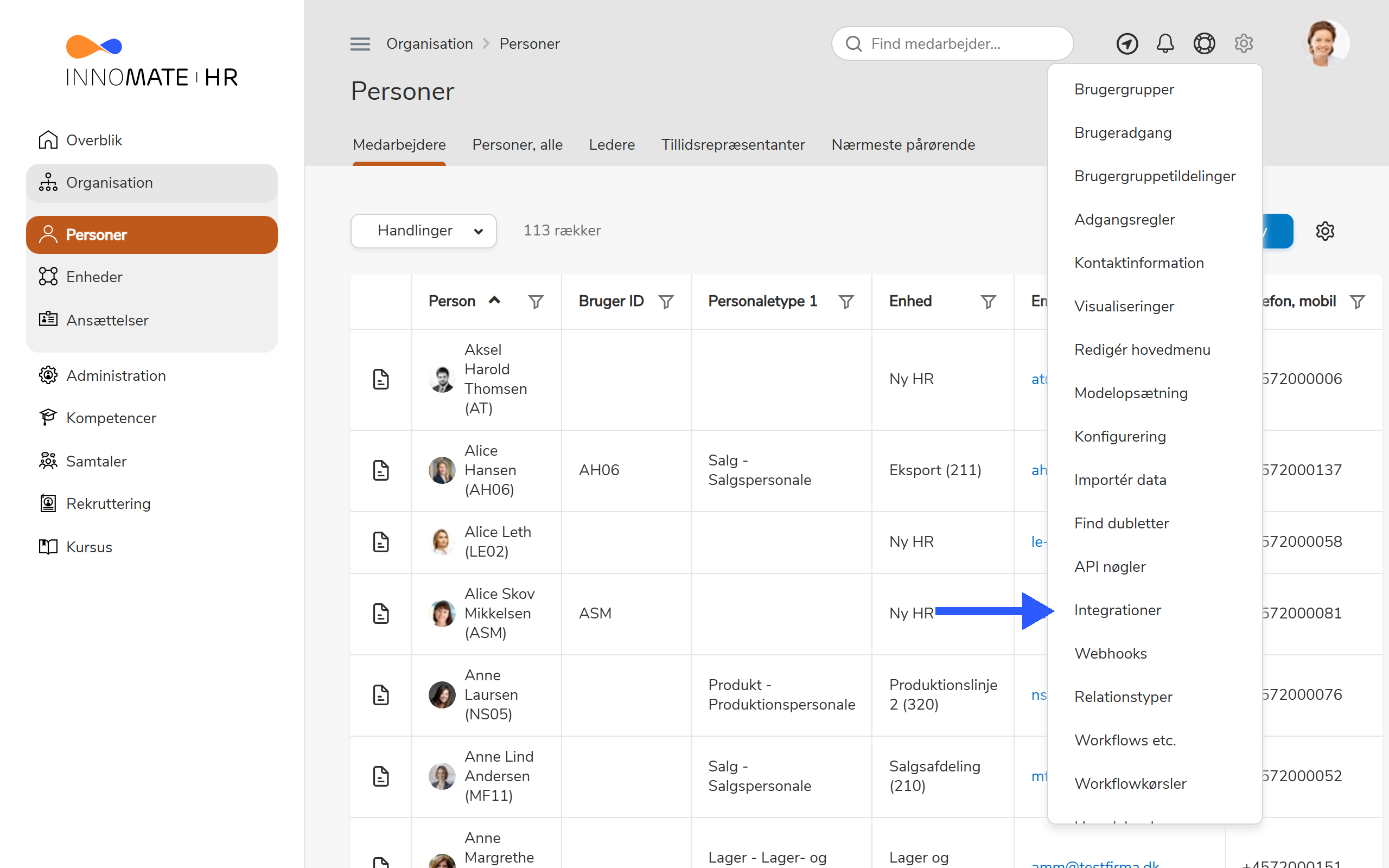Screen dimensions: 1389x868
Task: Select Integrationer from the settings menu
Action: pos(1117,610)
